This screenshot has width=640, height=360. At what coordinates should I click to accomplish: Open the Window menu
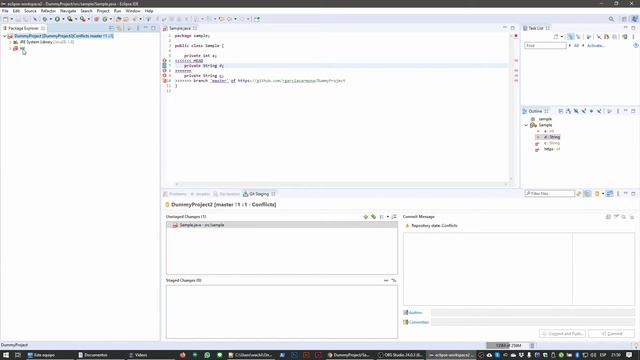133,11
